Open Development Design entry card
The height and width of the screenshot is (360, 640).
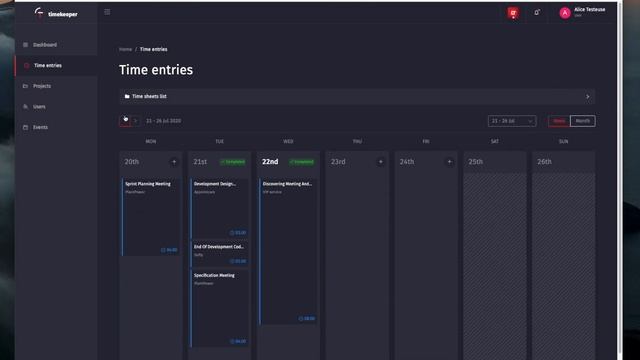coord(220,208)
